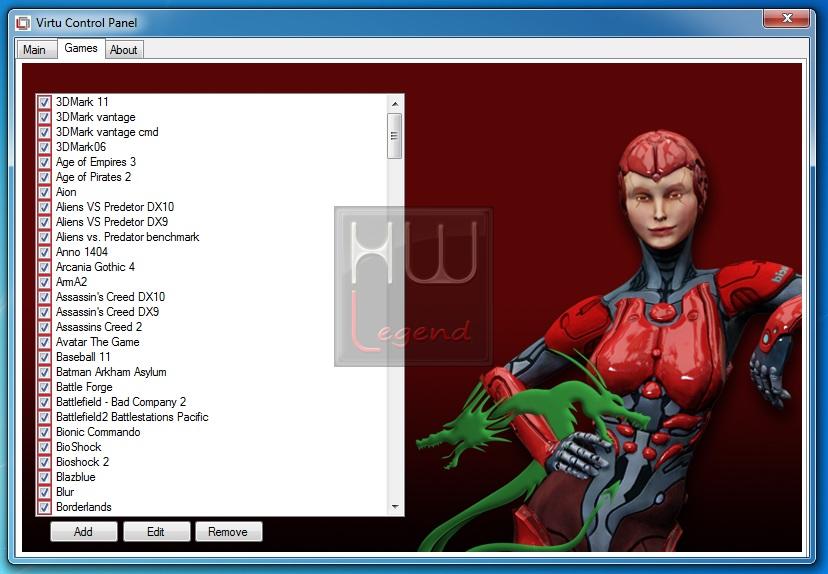Select the Arcania Gothic 4 entry
Screen dimensions: 828x574
(x=96, y=267)
